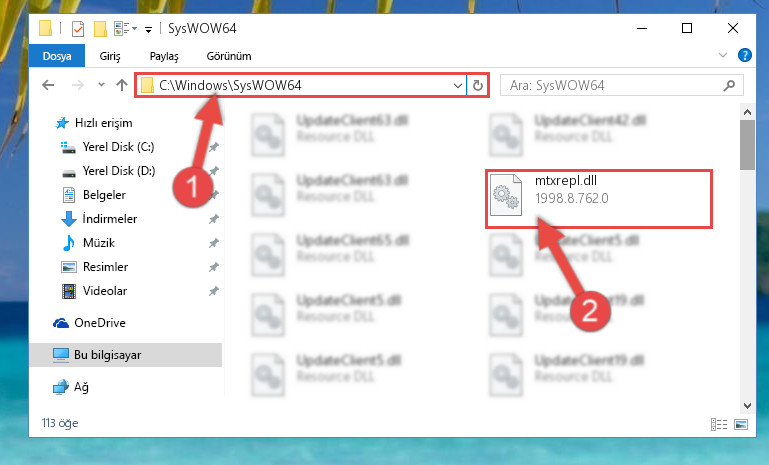769x465 pixels.
Task: Open recent locations dropdown arrow
Action: (101, 85)
